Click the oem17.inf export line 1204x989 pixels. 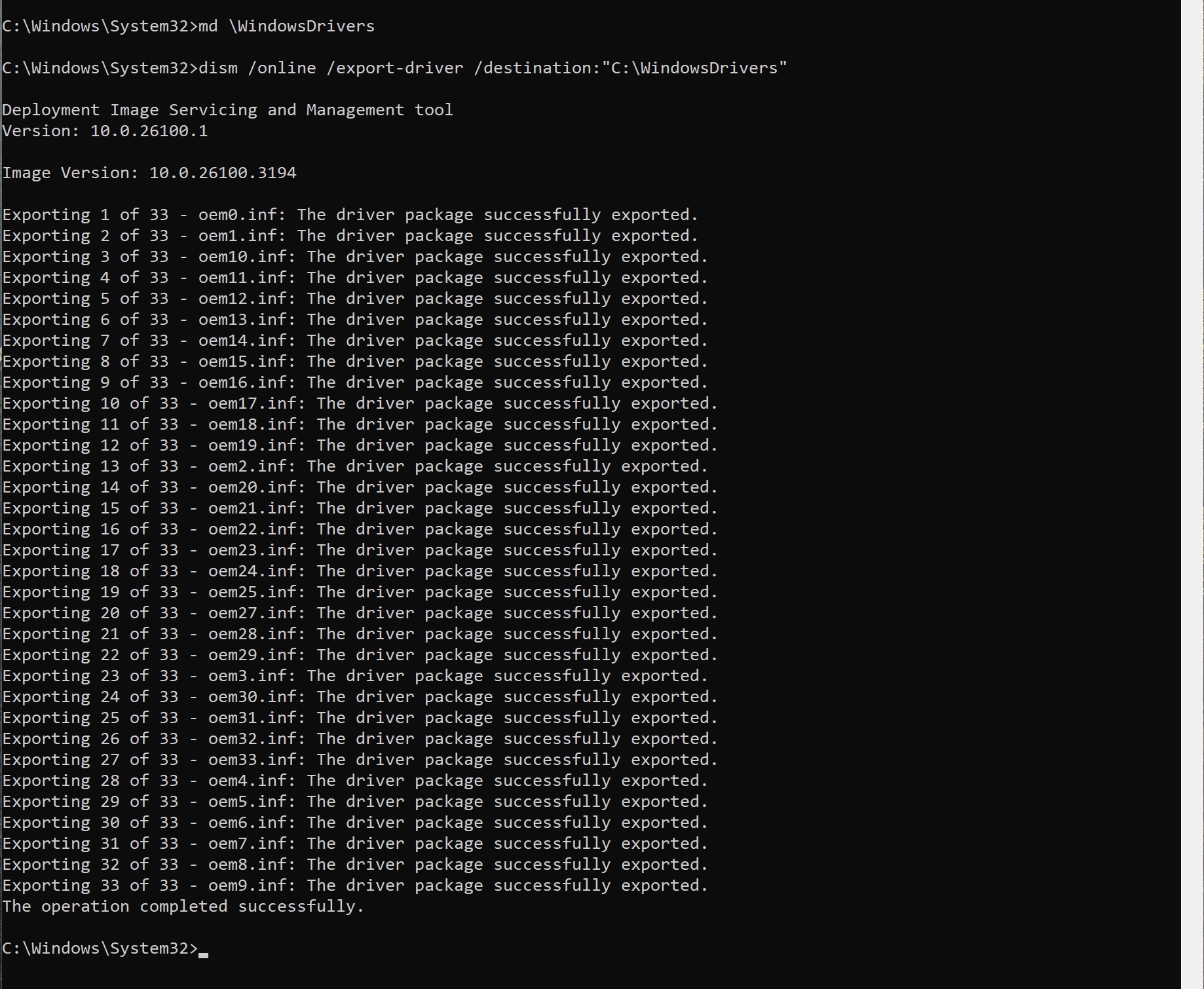click(360, 403)
